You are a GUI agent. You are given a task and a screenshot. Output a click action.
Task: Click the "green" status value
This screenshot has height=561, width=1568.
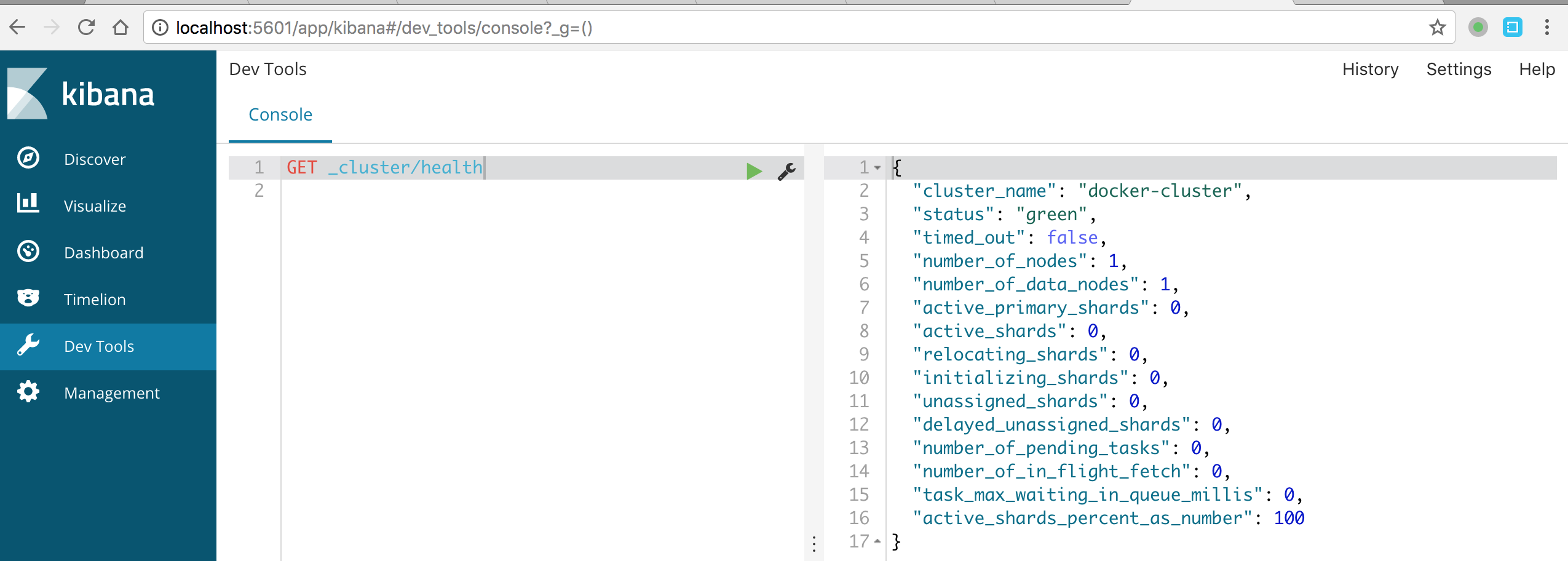tap(1051, 215)
